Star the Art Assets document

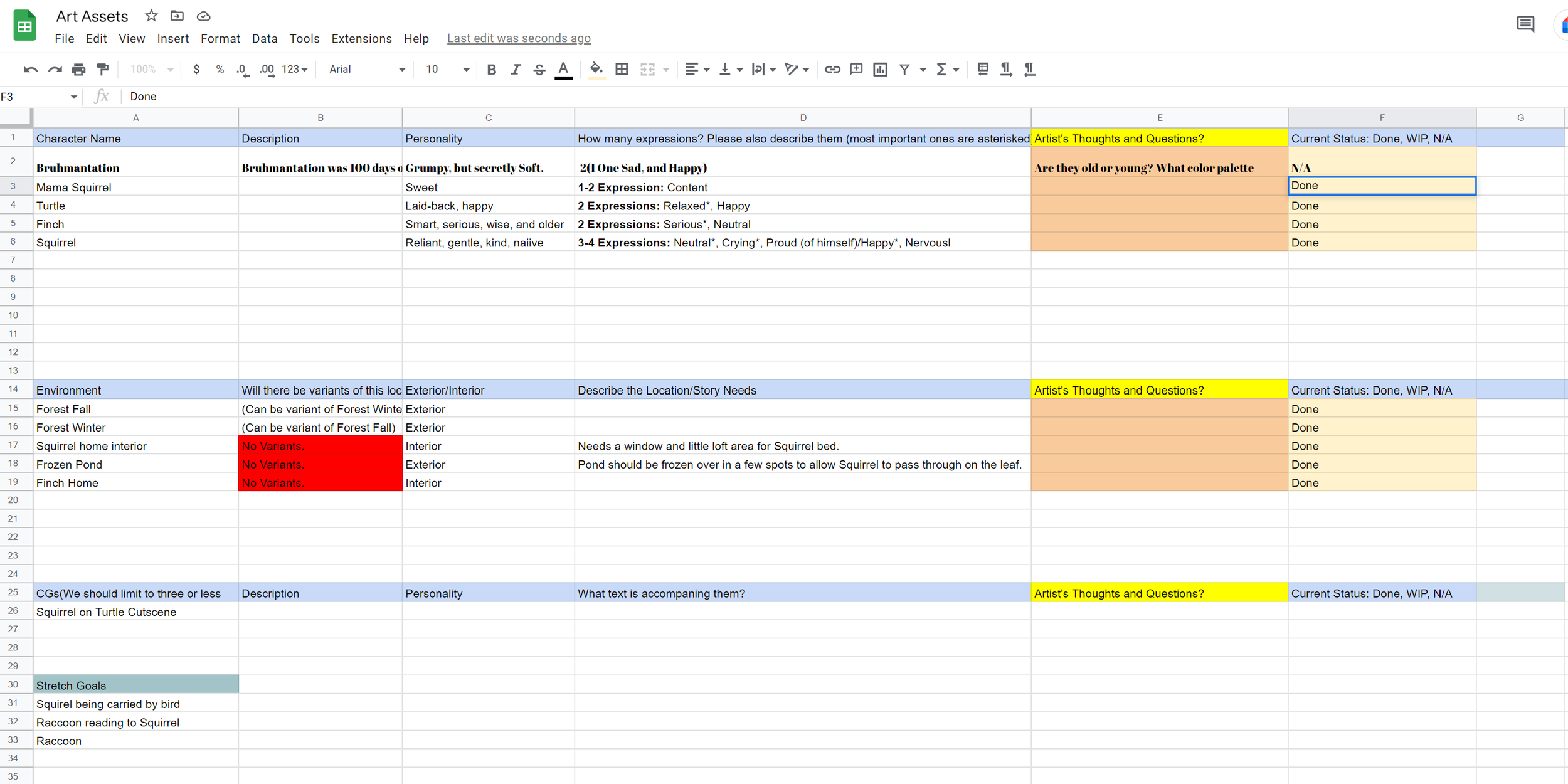tap(151, 16)
